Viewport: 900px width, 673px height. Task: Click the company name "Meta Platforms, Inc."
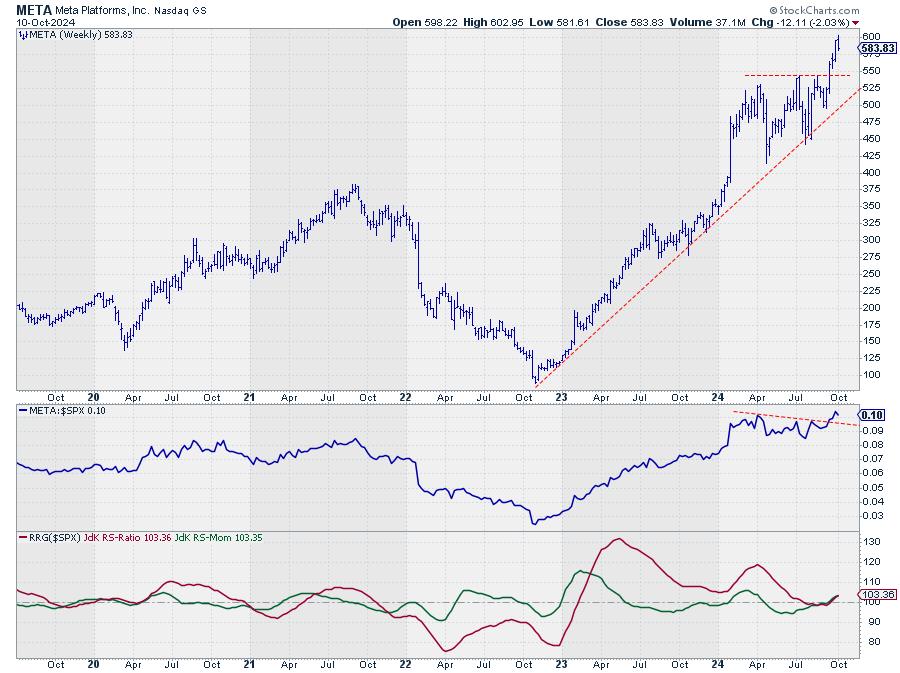pos(102,10)
